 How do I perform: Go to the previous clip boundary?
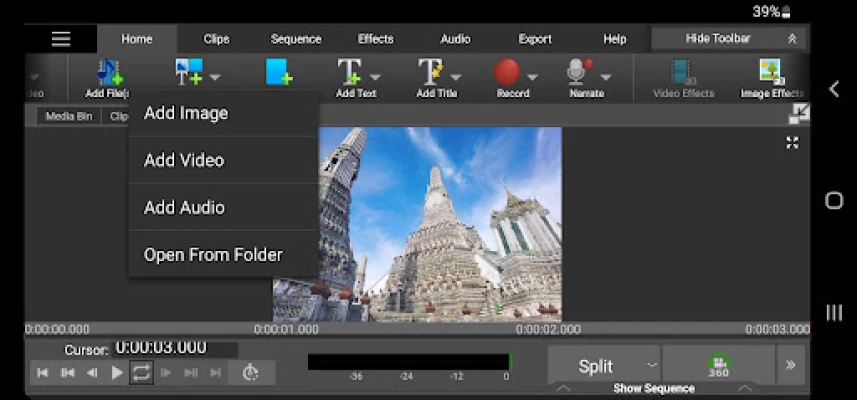coord(67,373)
